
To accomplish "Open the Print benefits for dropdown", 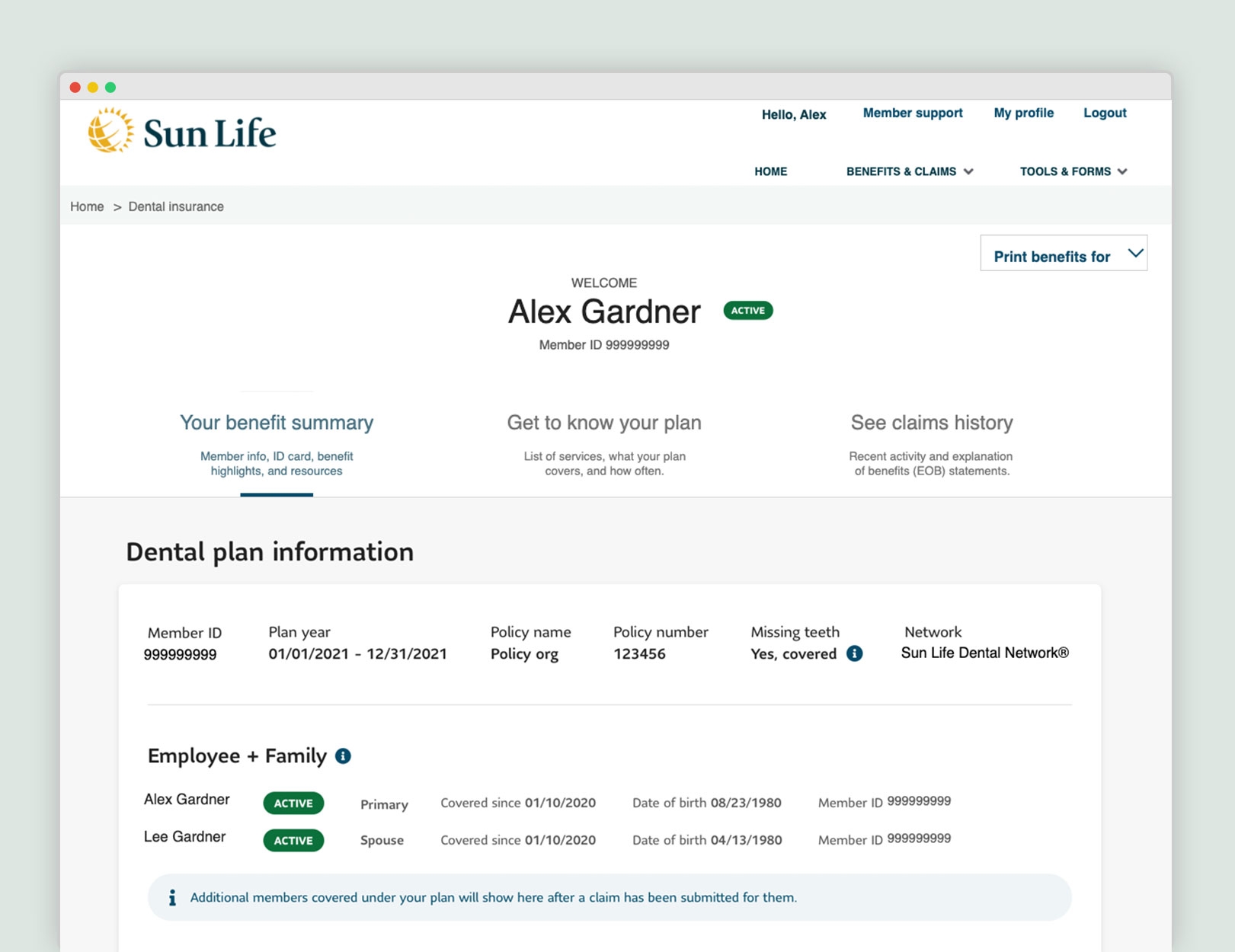I will point(1063,254).
